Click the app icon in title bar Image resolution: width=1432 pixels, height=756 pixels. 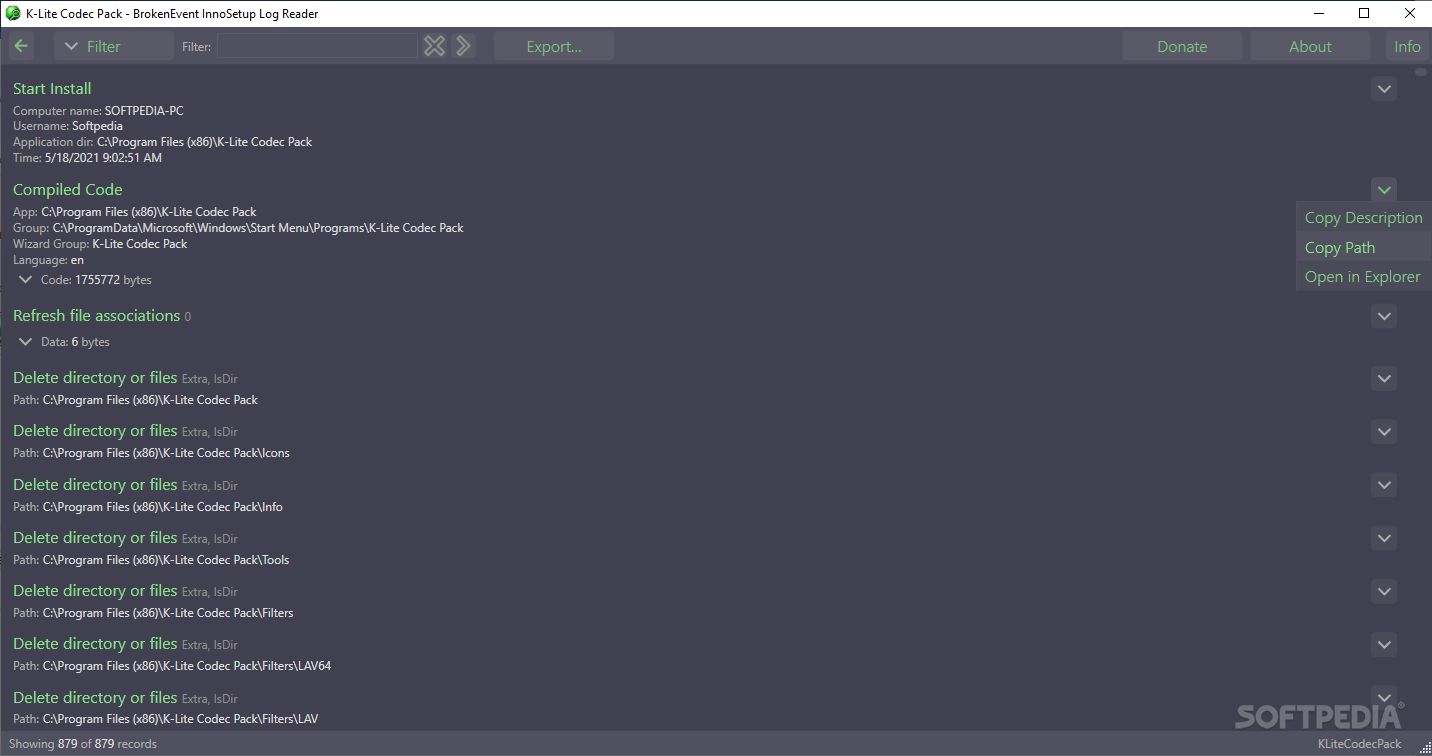tap(13, 14)
